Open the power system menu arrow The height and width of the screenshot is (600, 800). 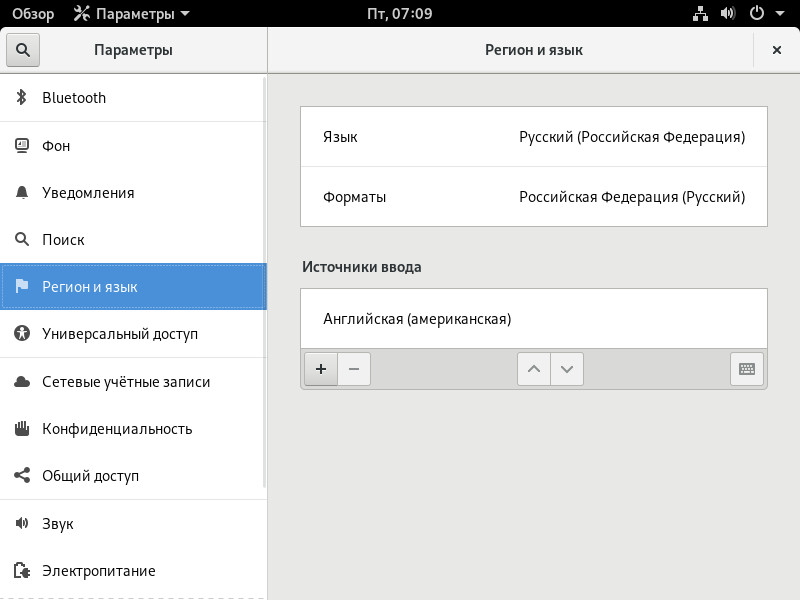[780, 13]
